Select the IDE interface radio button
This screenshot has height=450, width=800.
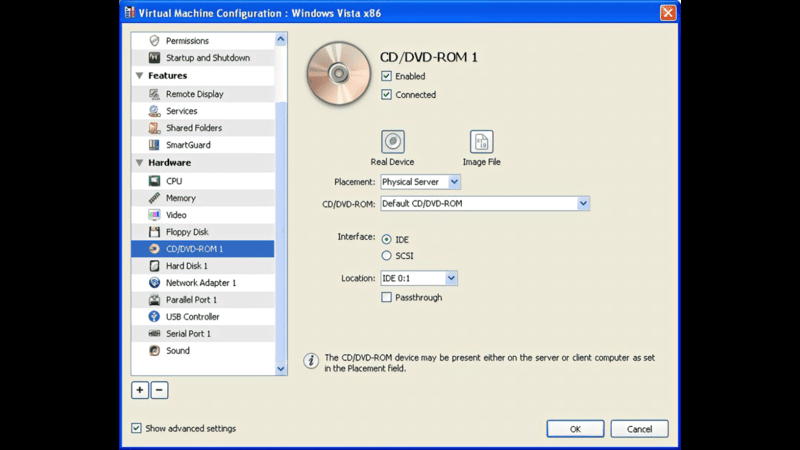point(386,239)
